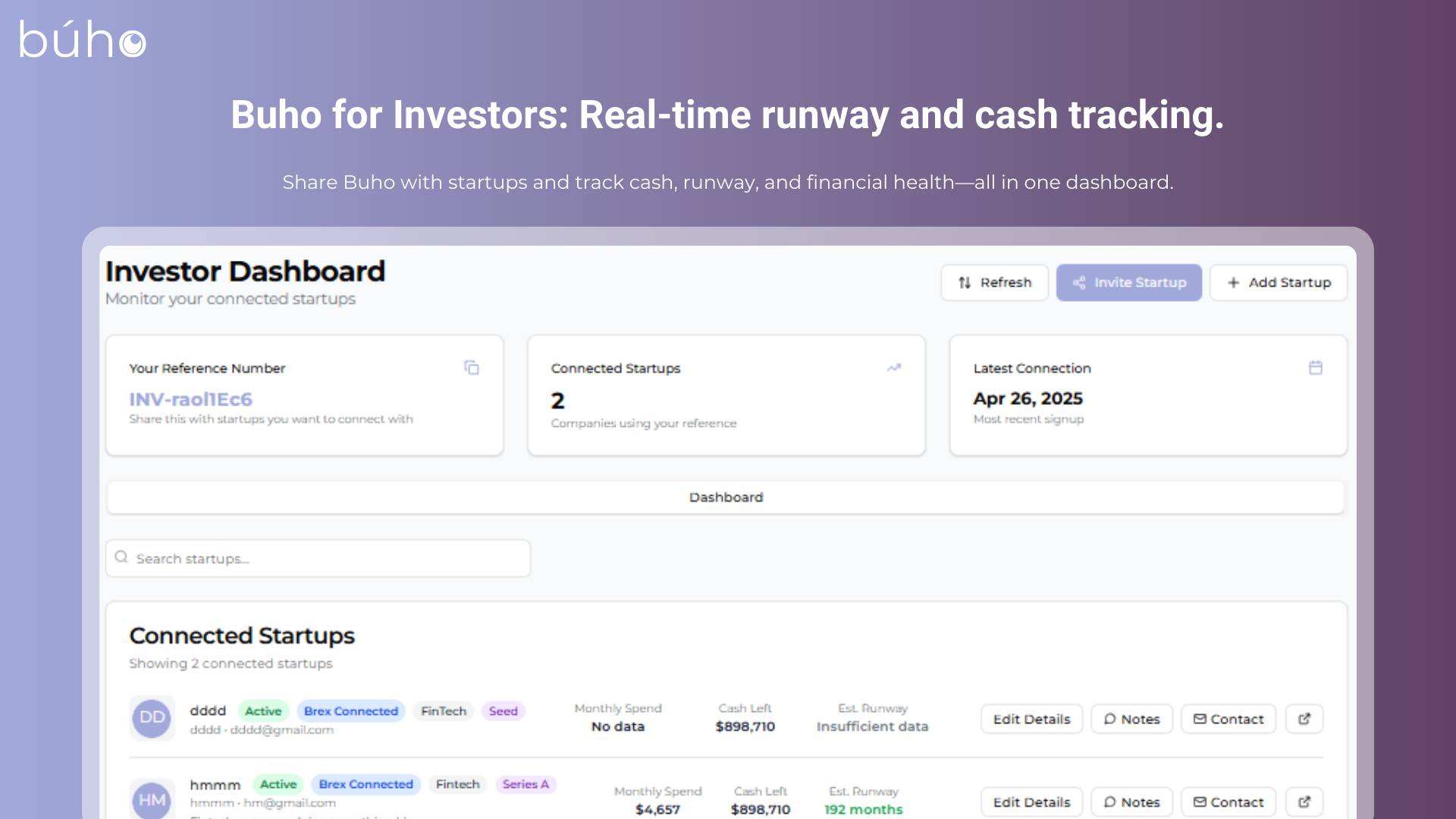The image size is (1456, 819).
Task: Click the HM avatar of hmmm startup
Action: coord(152,800)
